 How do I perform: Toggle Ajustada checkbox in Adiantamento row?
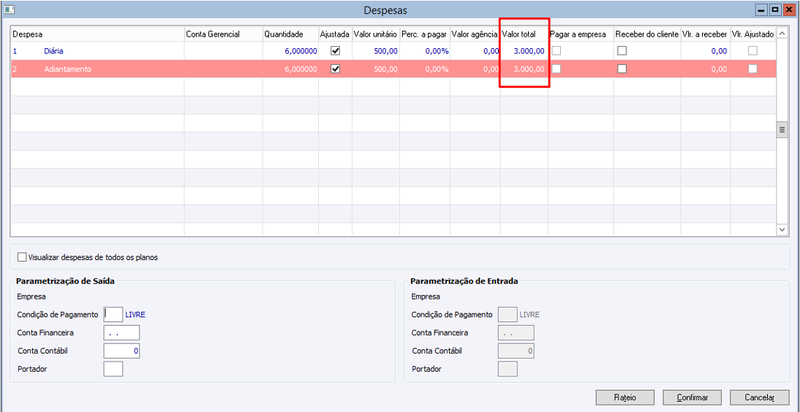click(x=335, y=69)
